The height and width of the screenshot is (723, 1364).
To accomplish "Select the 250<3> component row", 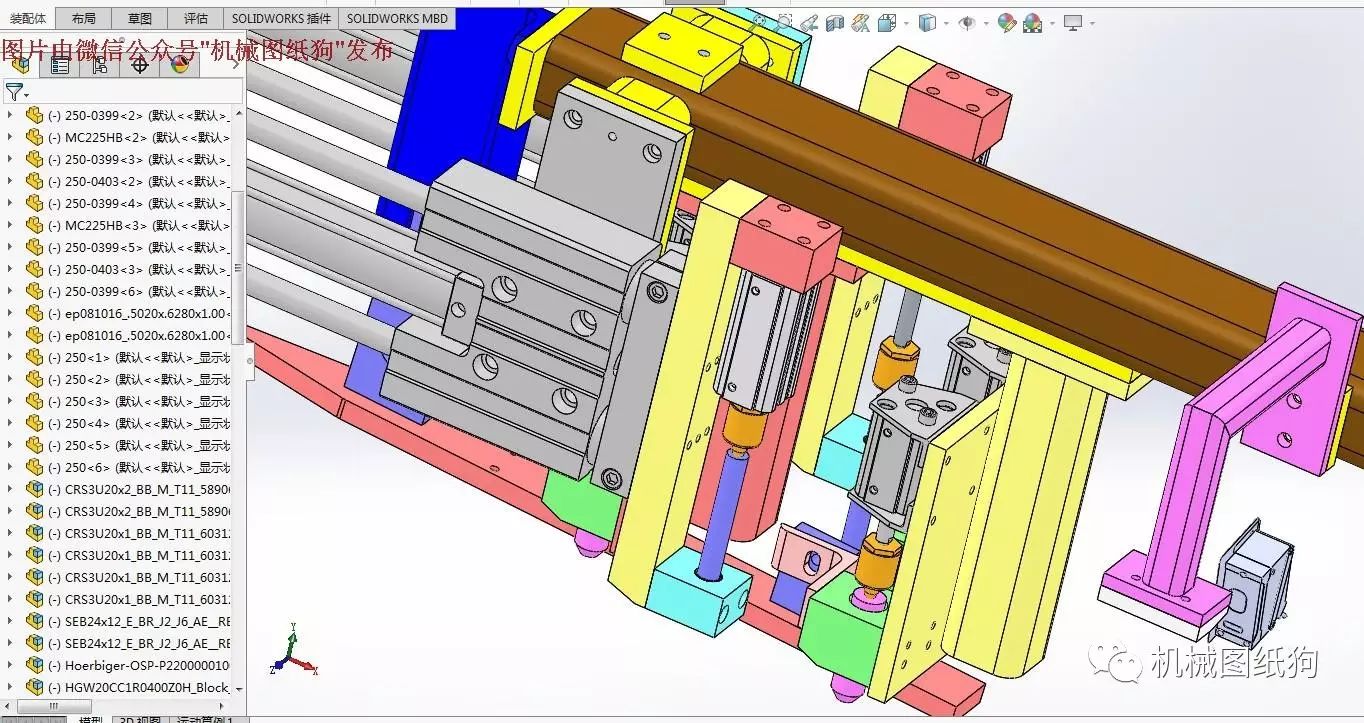I will [x=118, y=401].
